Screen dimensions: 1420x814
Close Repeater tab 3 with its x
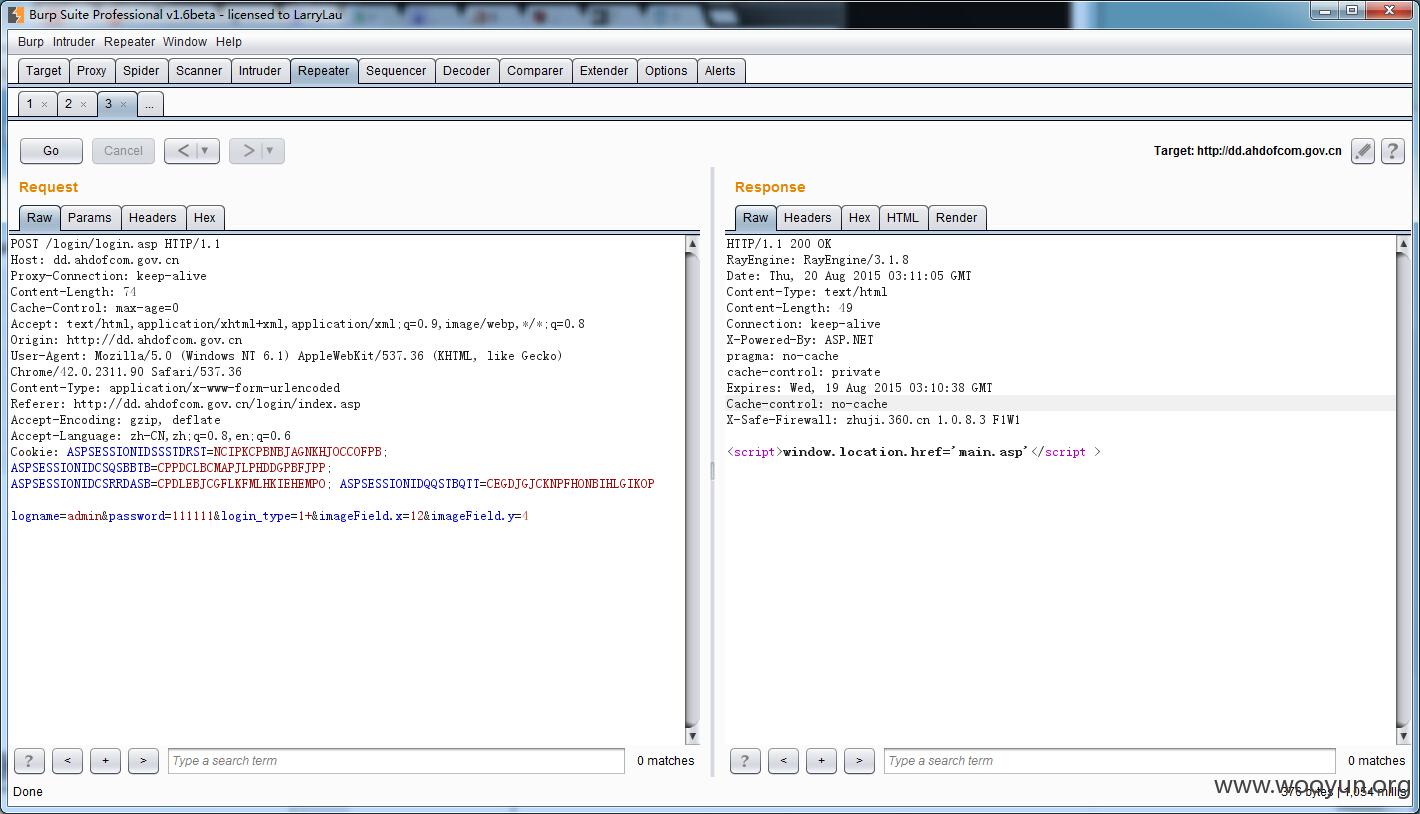click(x=123, y=104)
